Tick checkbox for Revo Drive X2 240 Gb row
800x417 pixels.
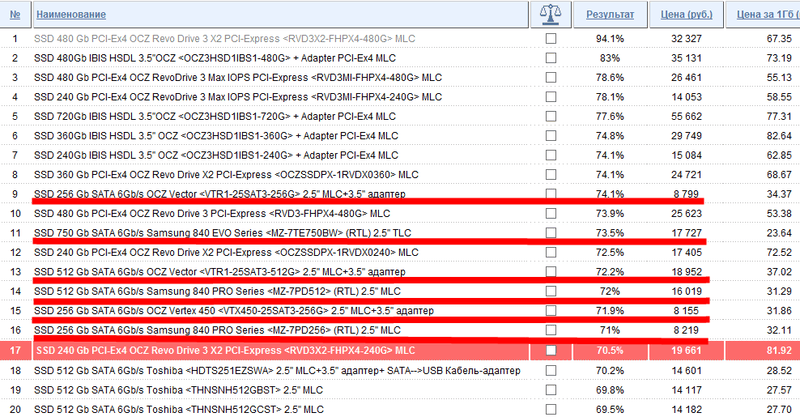[551, 252]
